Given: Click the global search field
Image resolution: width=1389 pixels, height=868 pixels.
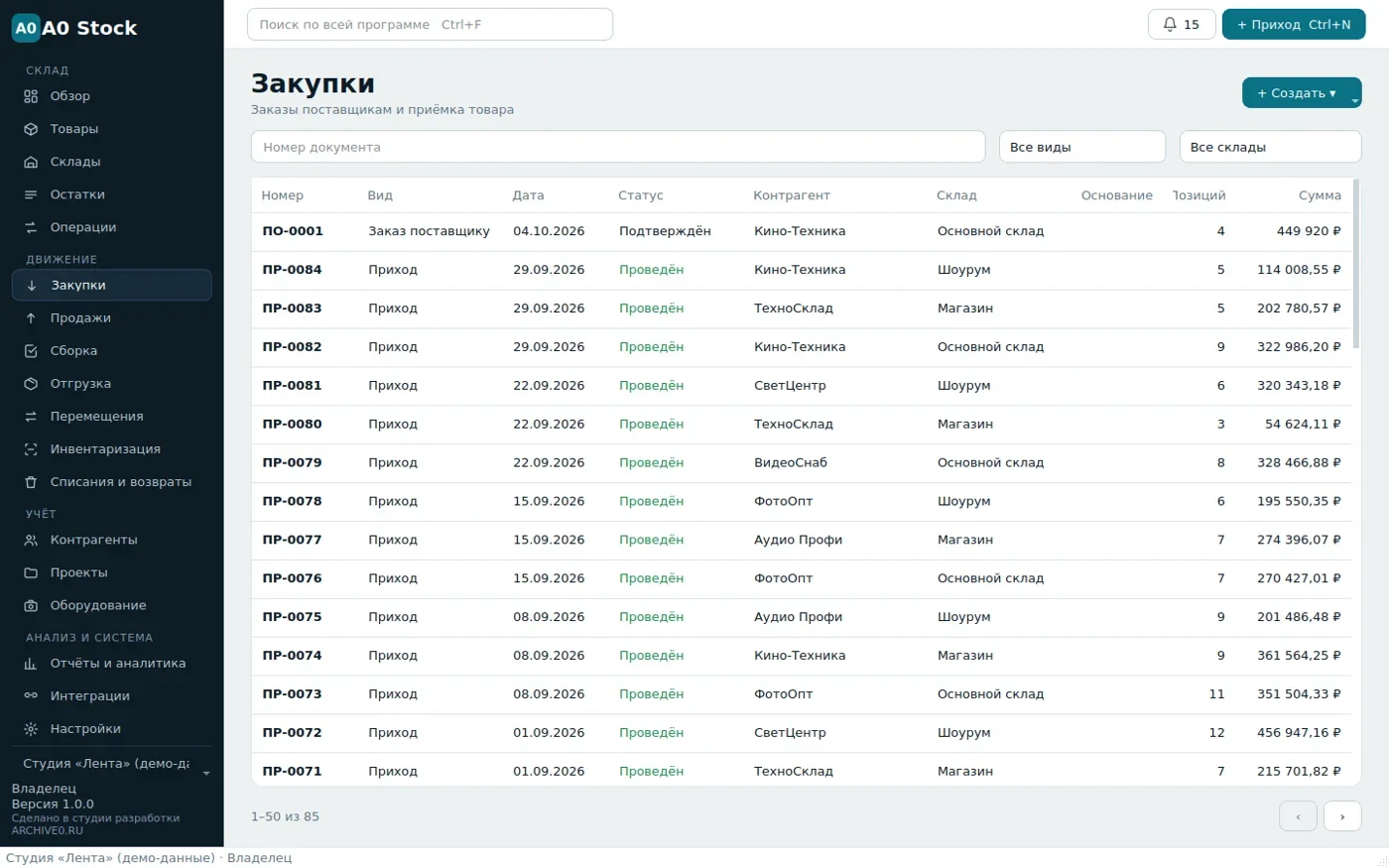Looking at the screenshot, I should point(430,25).
